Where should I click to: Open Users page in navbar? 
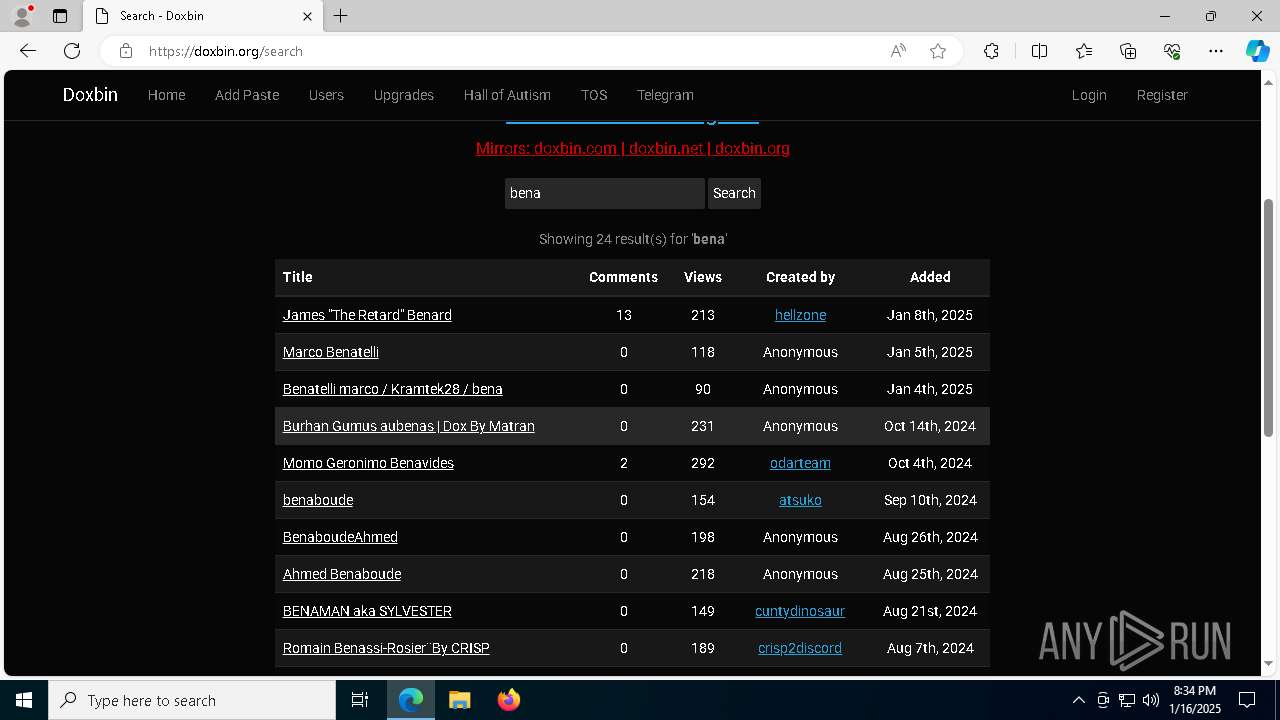pyautogui.click(x=326, y=95)
